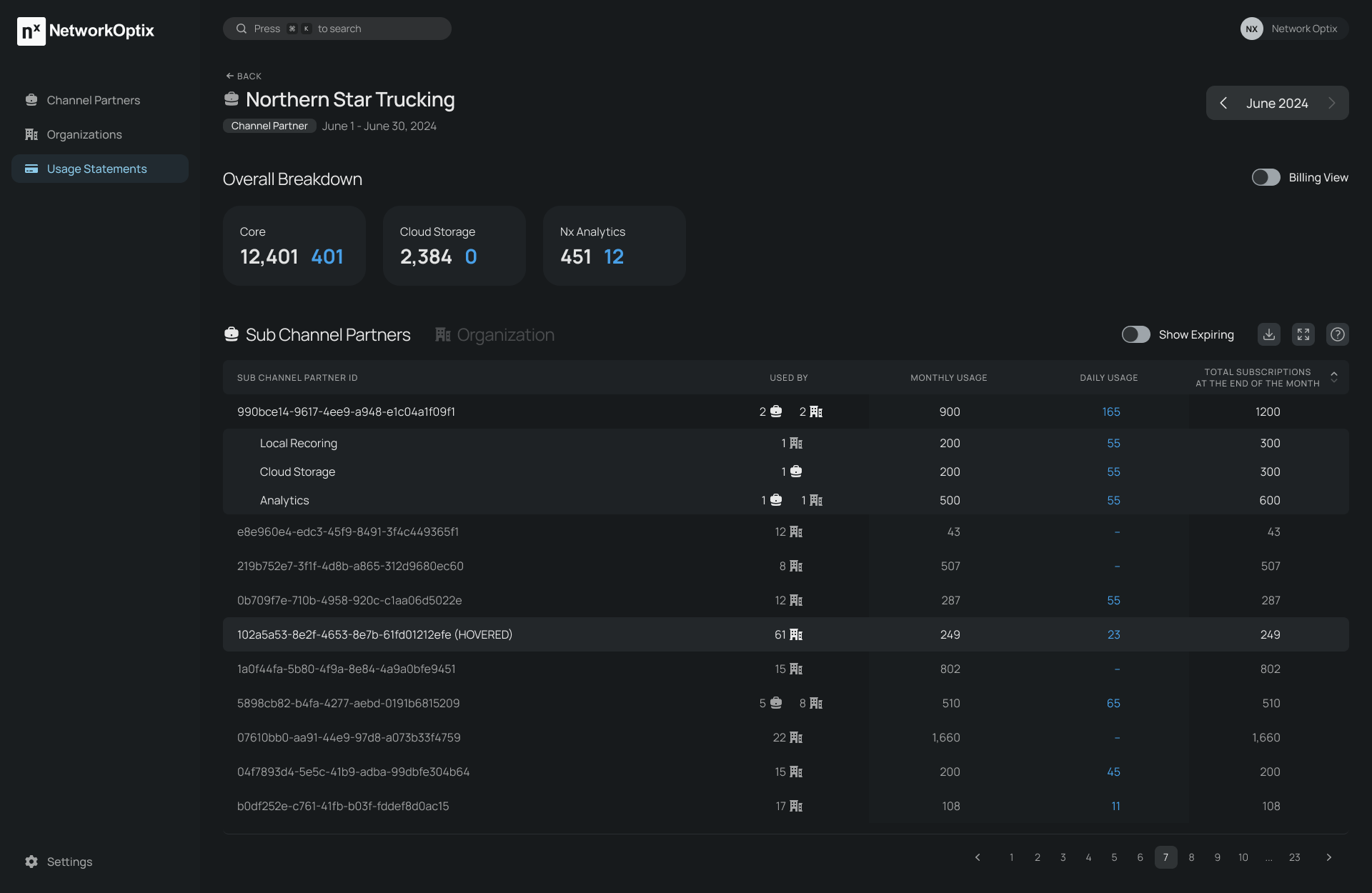Click briefcase icon in row 5898cb82
1372x893 pixels.
point(776,703)
